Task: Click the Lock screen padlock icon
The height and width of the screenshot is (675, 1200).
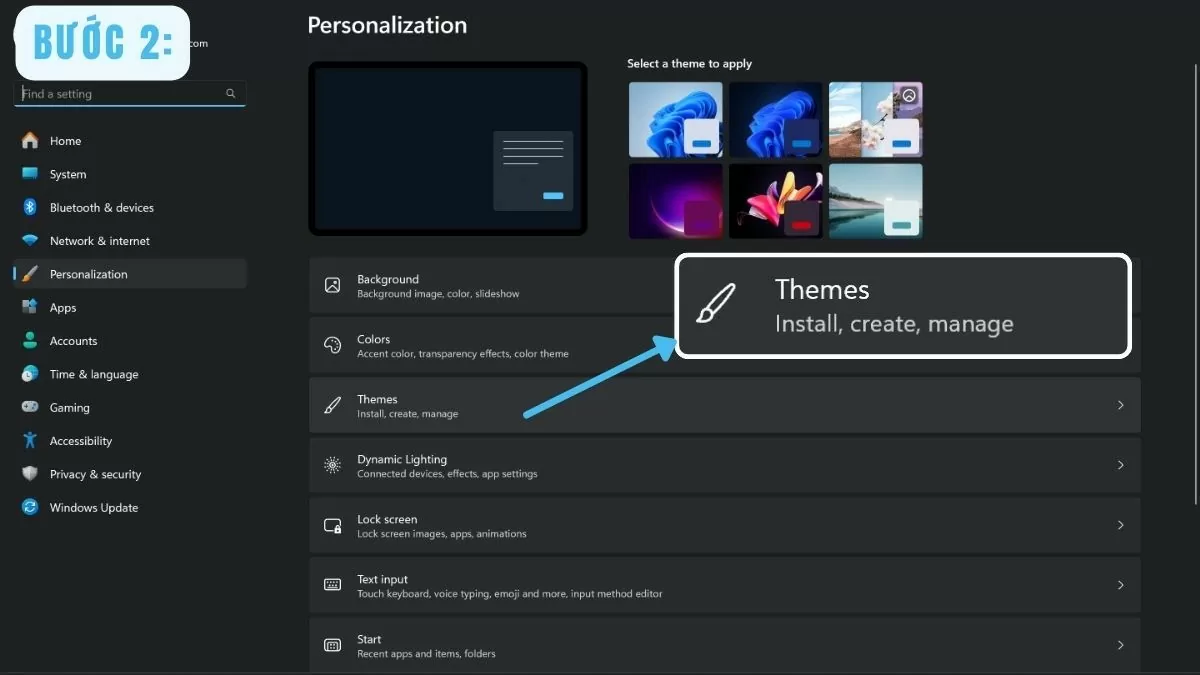Action: 332,525
